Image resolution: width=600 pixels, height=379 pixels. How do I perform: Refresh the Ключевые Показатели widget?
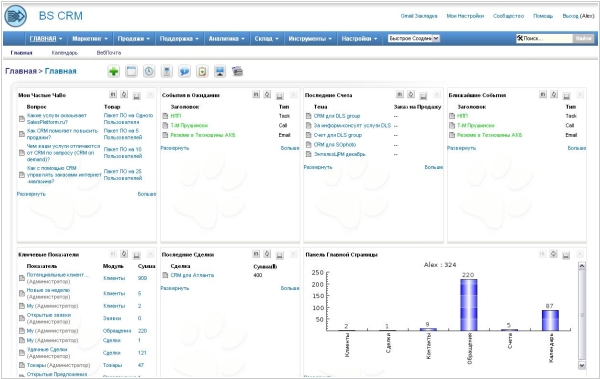click(124, 253)
